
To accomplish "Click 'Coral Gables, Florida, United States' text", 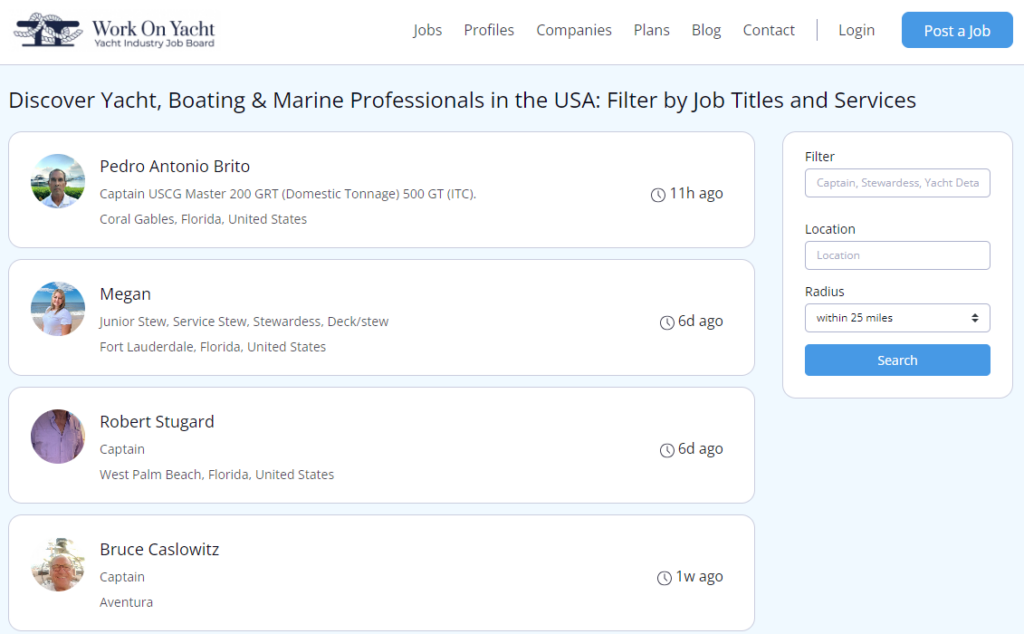I will pyautogui.click(x=203, y=219).
